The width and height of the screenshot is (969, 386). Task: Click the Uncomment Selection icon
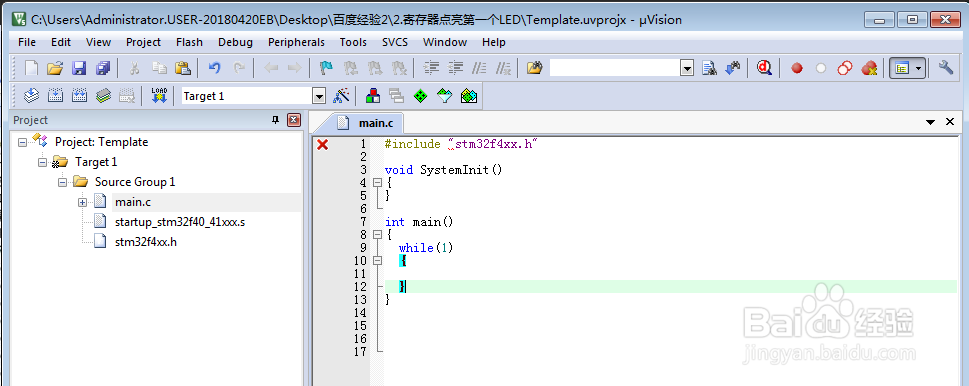point(504,68)
